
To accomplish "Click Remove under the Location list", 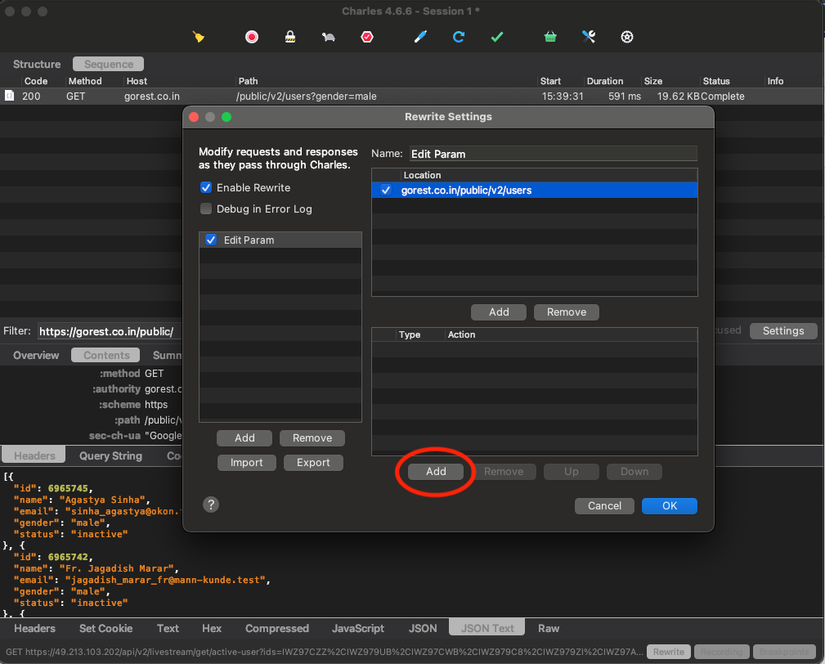I will pos(566,312).
